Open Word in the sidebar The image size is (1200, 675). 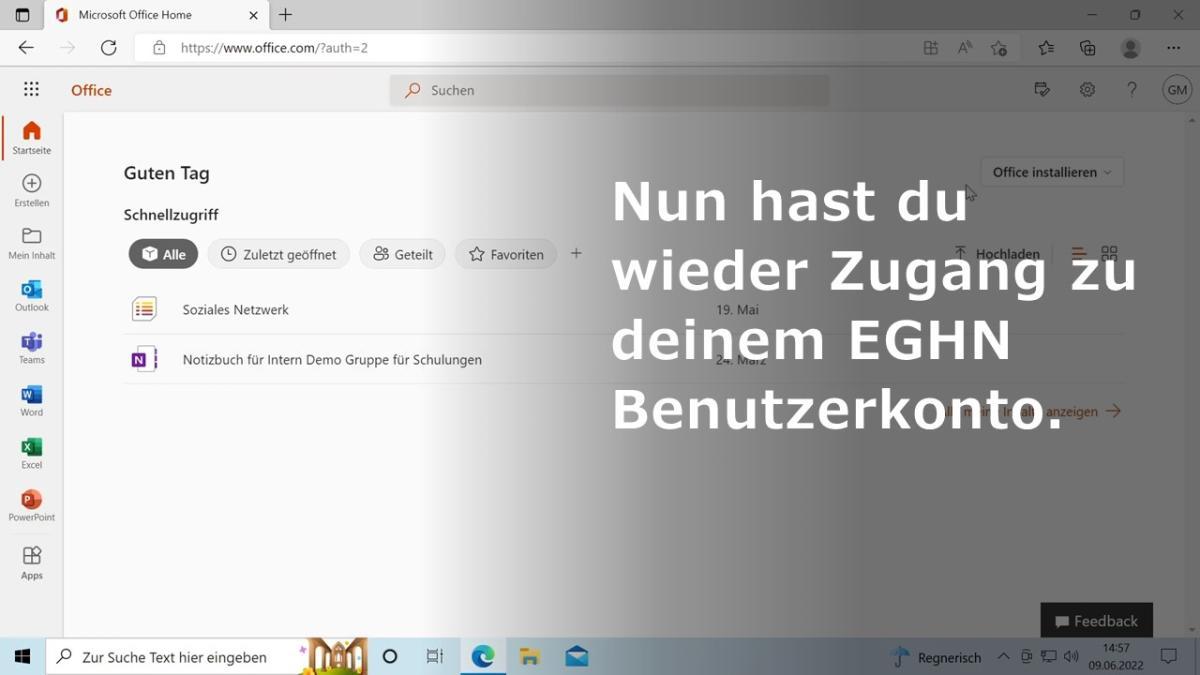(31, 400)
